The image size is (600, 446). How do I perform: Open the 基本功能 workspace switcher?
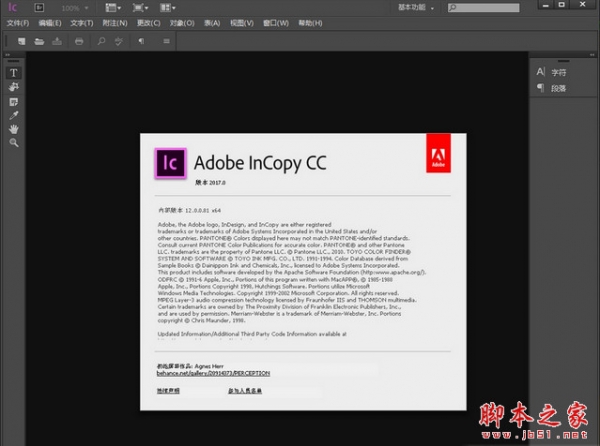416,7
